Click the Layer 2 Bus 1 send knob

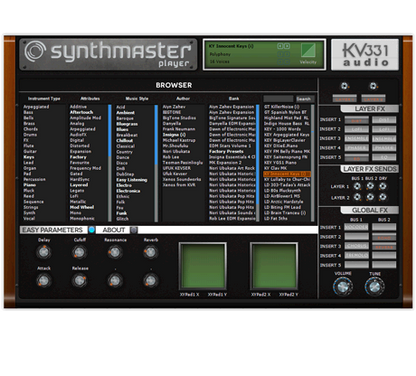point(357,197)
